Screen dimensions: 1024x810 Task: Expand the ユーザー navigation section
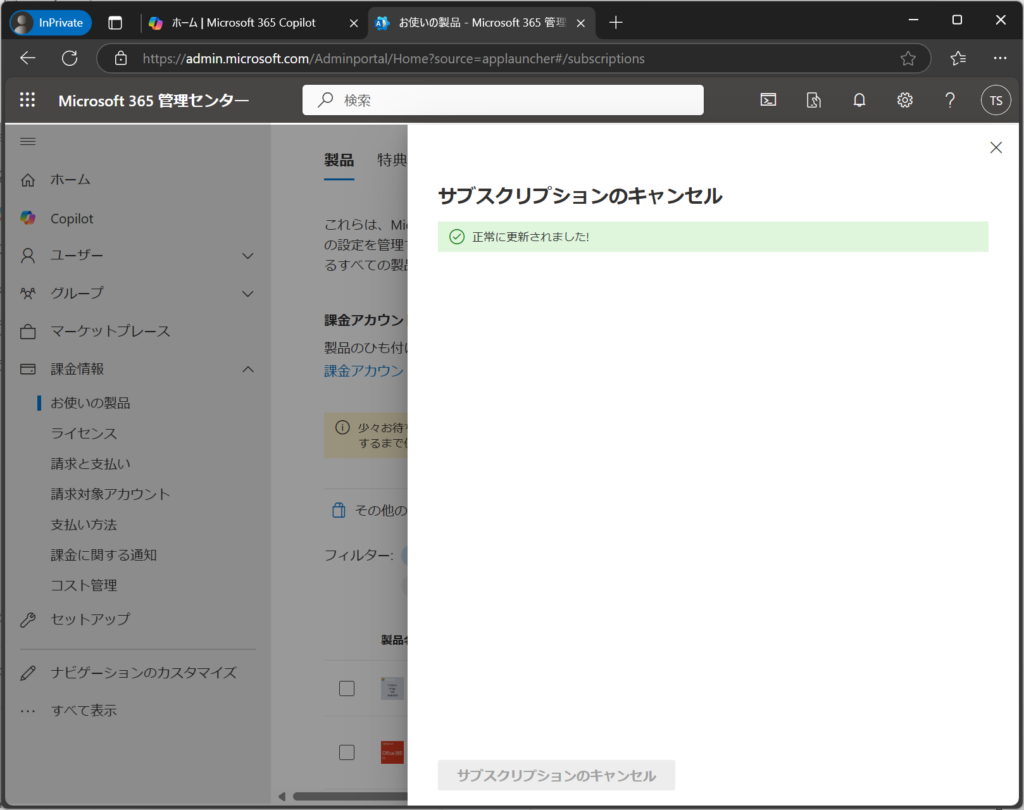click(248, 256)
